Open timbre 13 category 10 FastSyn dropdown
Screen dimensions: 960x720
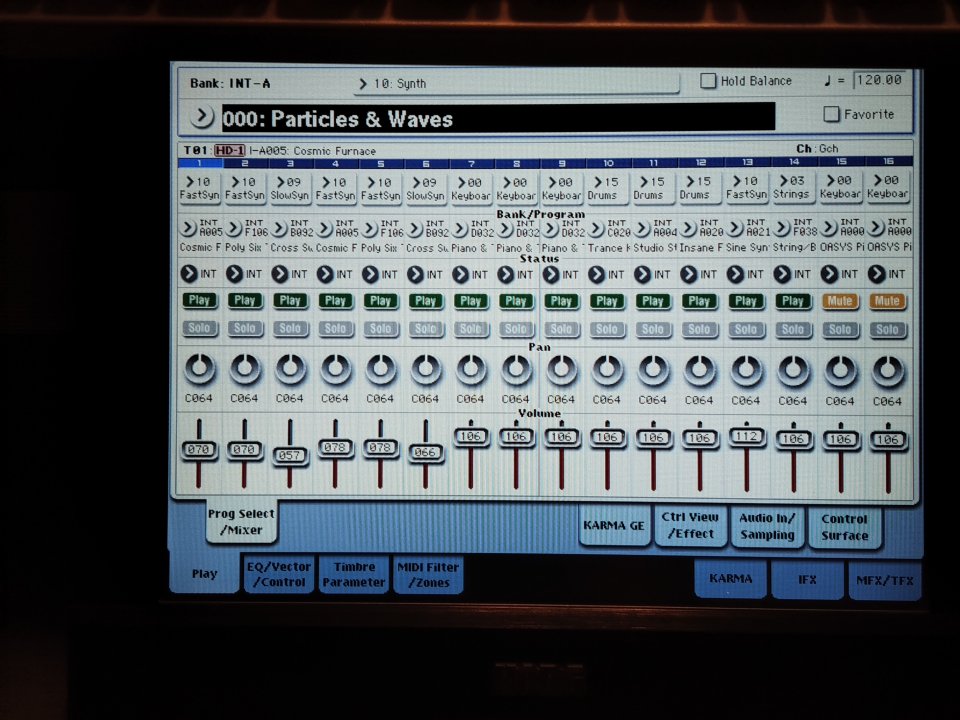pyautogui.click(x=746, y=187)
